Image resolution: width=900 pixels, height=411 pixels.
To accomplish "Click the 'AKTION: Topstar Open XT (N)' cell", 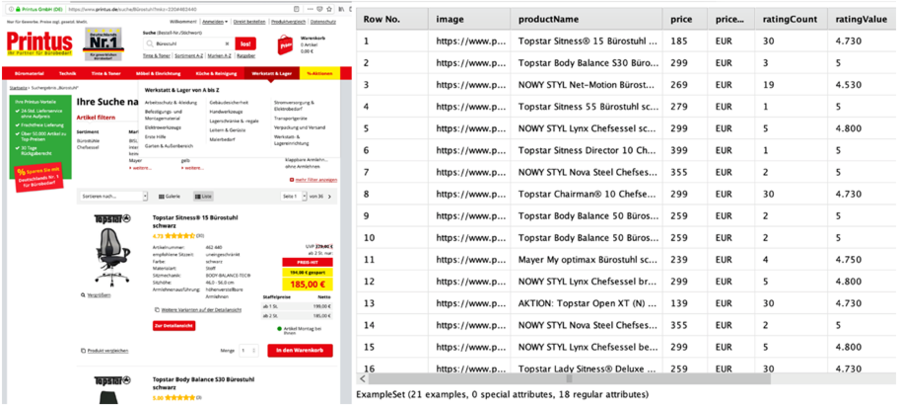I will 586,303.
